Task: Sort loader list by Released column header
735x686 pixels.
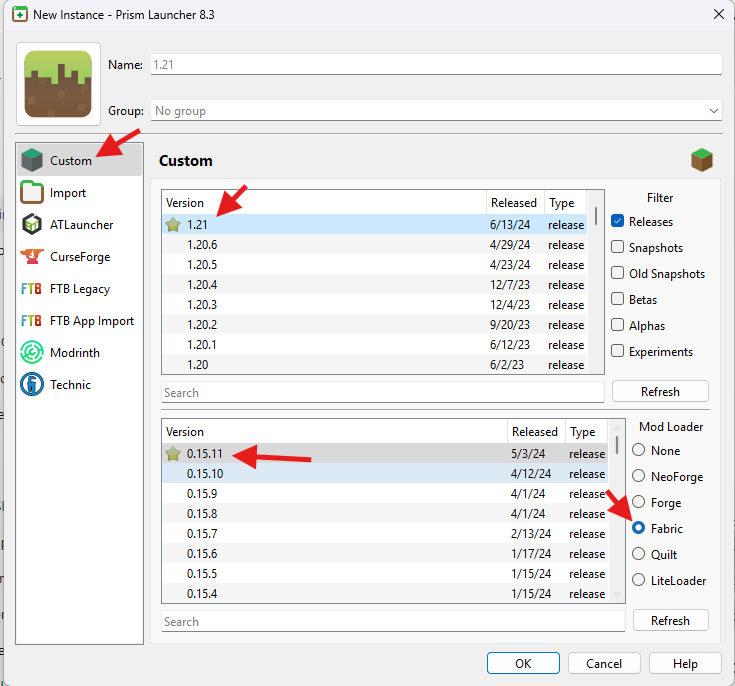Action: [536, 431]
